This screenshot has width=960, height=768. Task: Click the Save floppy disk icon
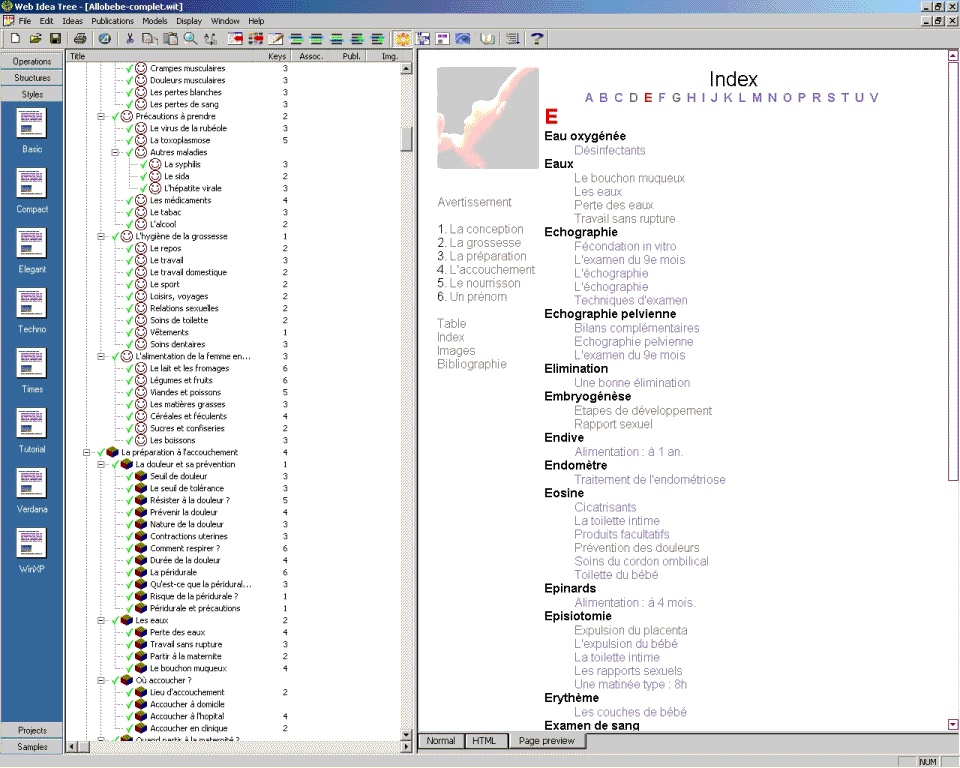(55, 39)
